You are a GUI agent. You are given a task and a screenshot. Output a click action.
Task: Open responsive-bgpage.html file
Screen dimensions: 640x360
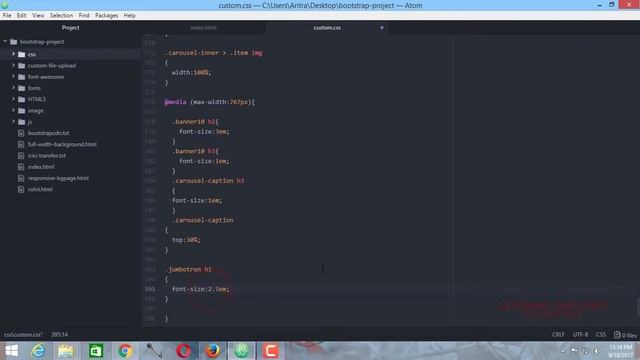pyautogui.click(x=58, y=178)
